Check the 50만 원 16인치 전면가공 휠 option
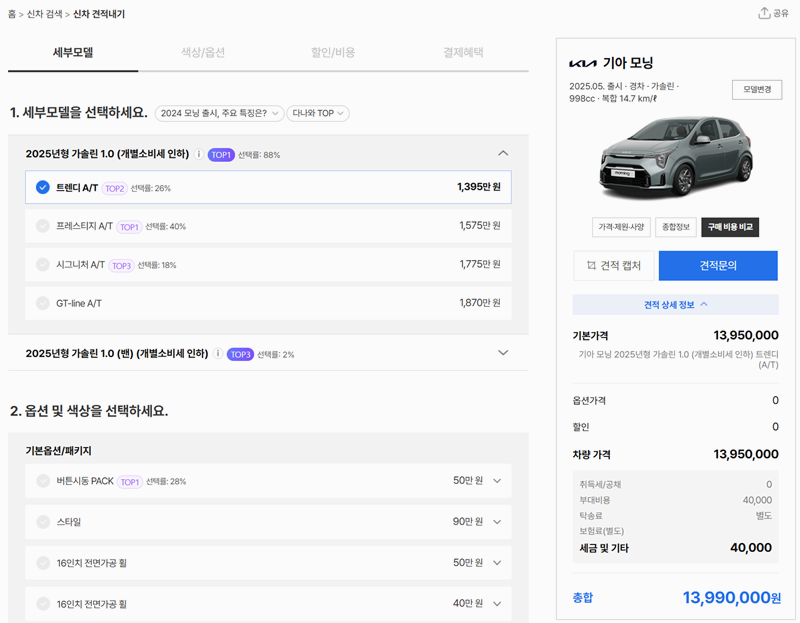The height and width of the screenshot is (623, 800). tap(43, 563)
